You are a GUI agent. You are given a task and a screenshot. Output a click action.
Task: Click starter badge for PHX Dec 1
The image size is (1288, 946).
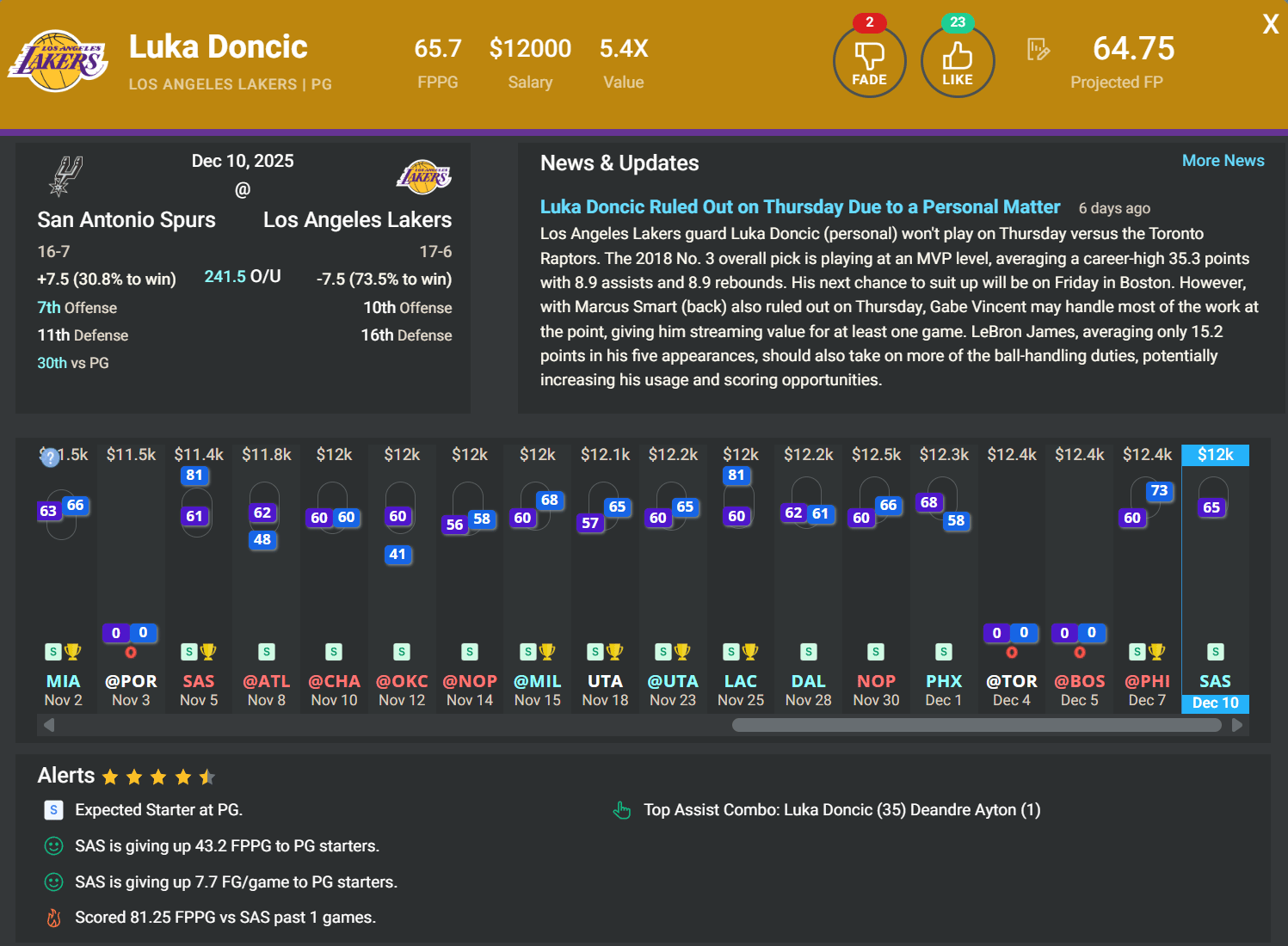click(944, 652)
